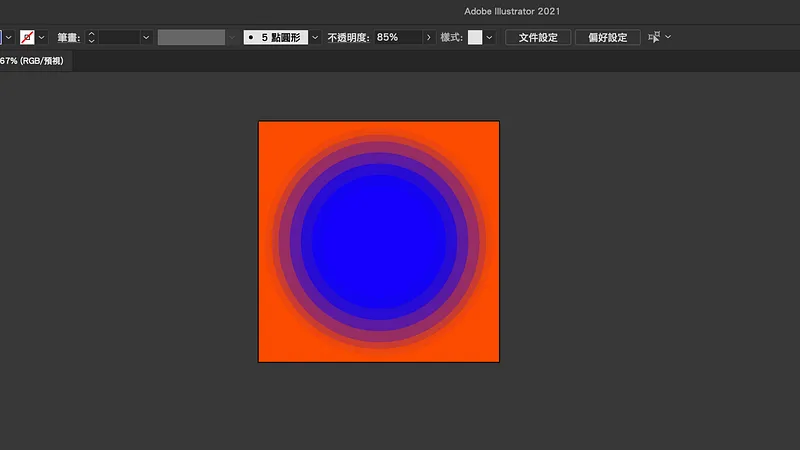Click the 樣式 graphic style swatch
800x450 pixels.
(475, 37)
